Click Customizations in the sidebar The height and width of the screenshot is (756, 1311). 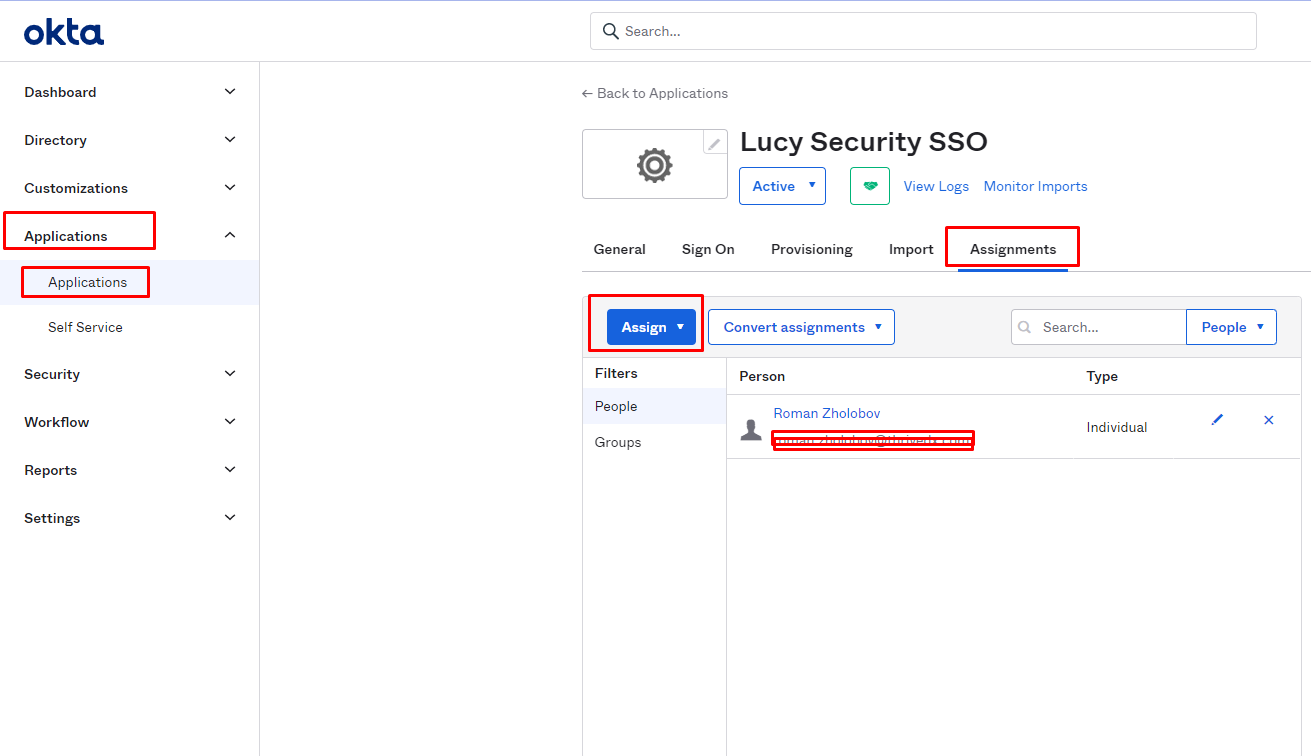pyautogui.click(x=76, y=188)
